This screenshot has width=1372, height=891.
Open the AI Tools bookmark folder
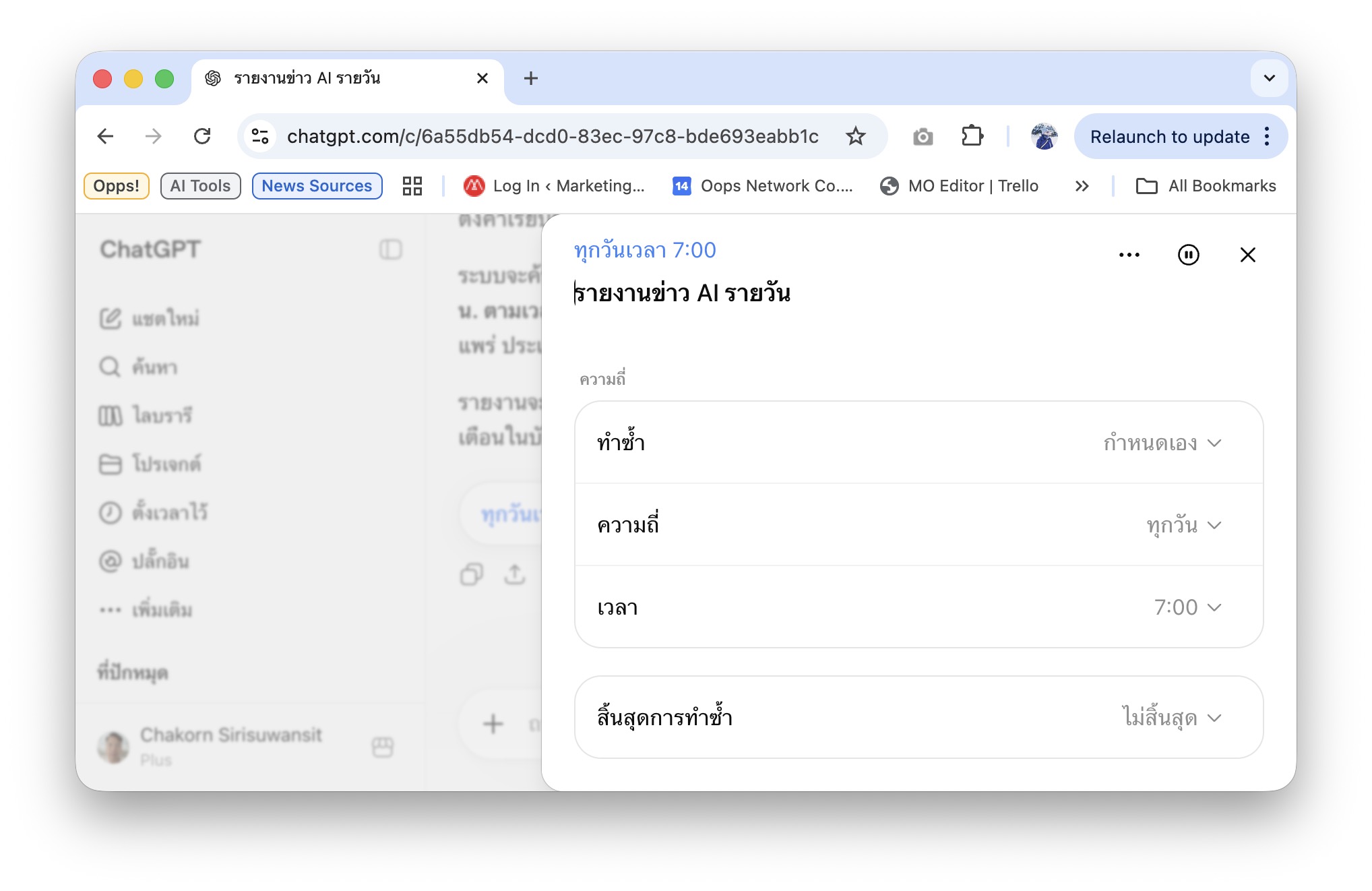click(x=200, y=186)
